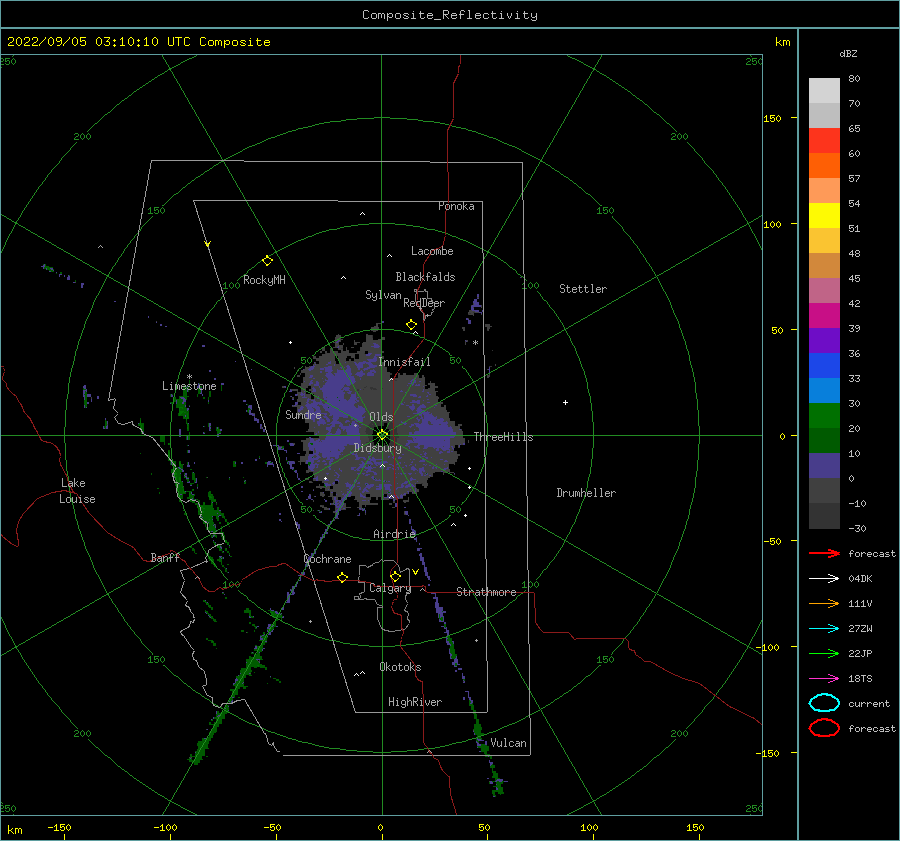
Task: Click the 39 dBZ purple swatch
Action: (x=824, y=340)
